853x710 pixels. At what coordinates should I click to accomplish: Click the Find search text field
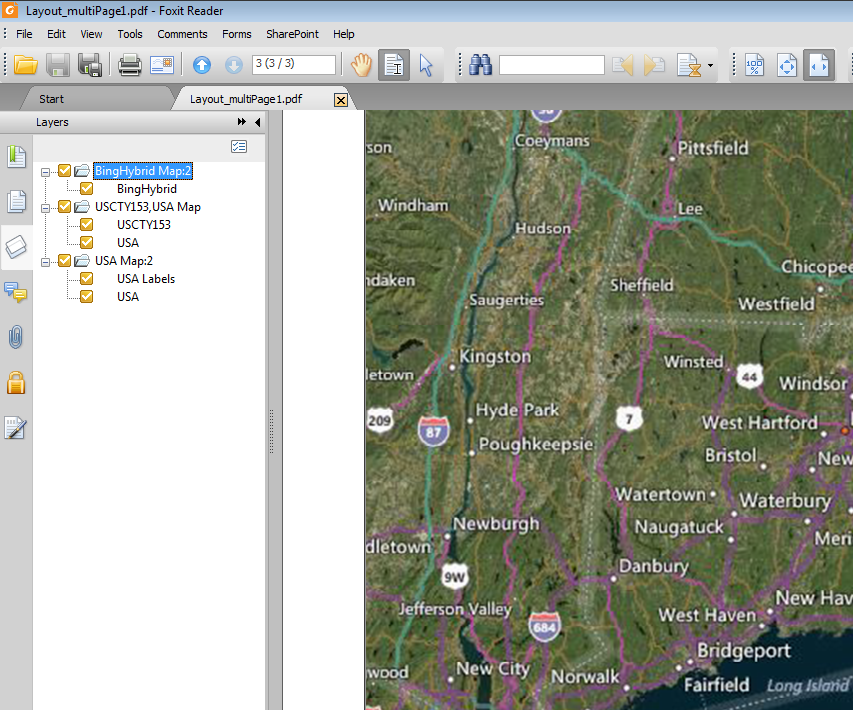pos(552,65)
